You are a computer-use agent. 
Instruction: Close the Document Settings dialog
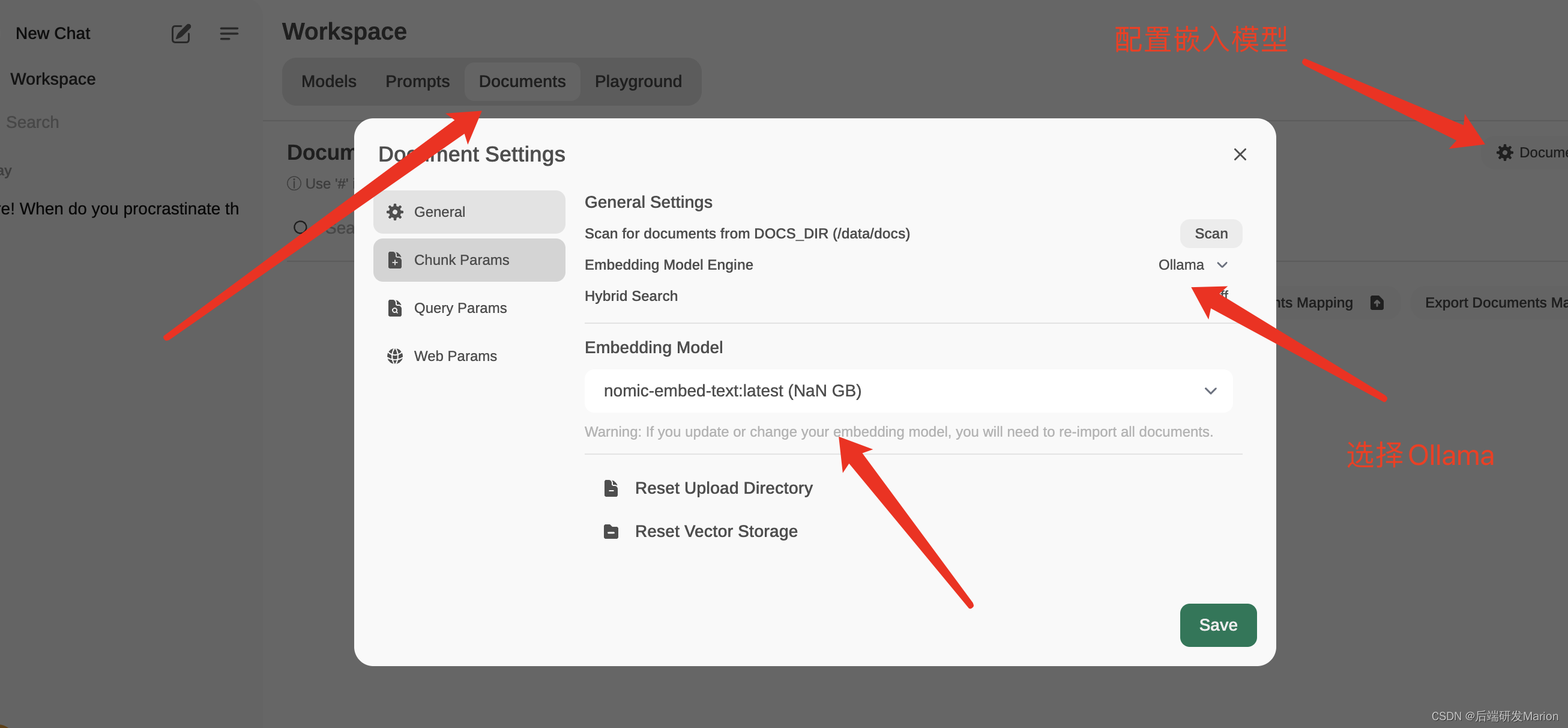pyautogui.click(x=1239, y=155)
